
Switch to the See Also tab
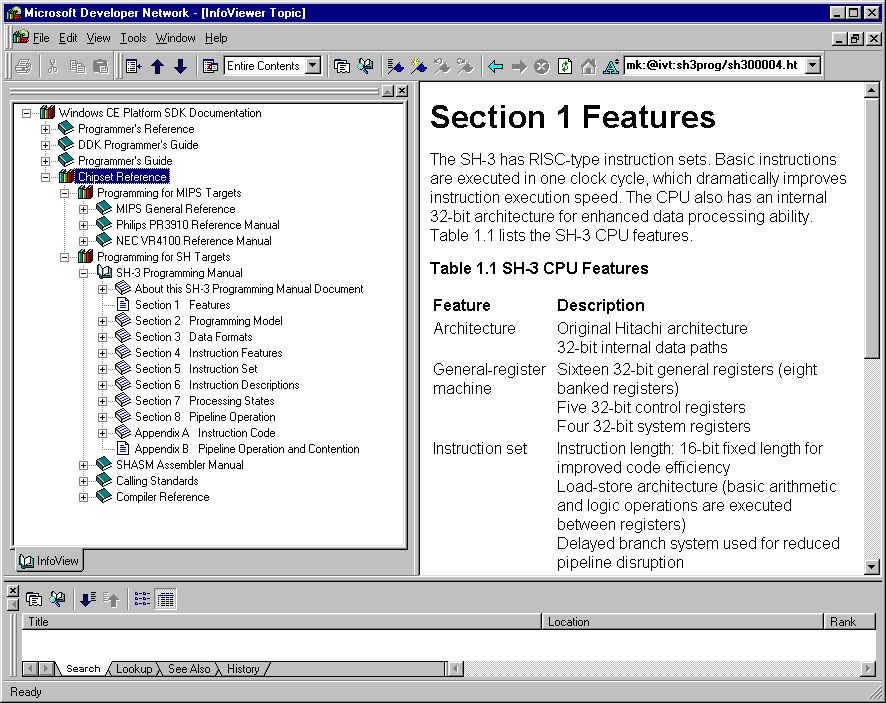tap(189, 669)
